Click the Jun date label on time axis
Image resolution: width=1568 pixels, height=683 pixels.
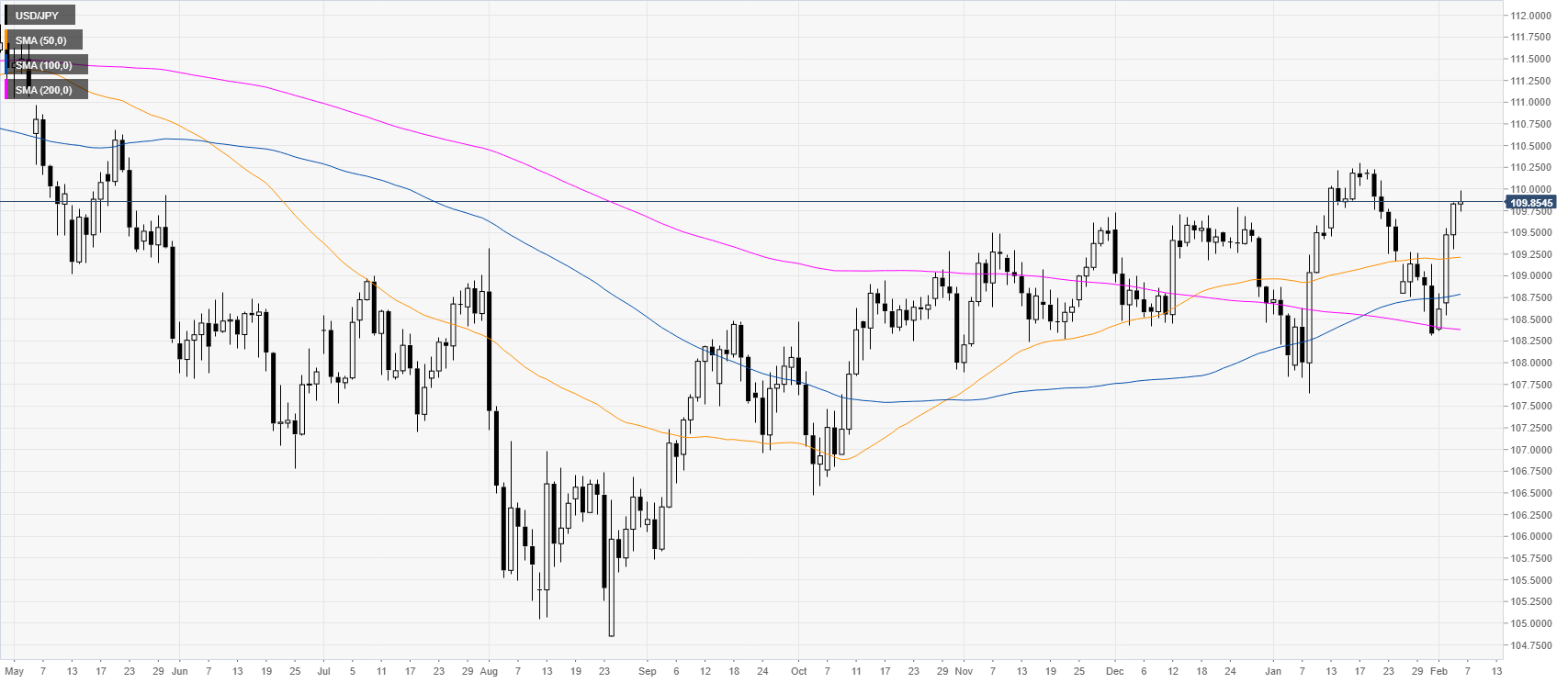pyautogui.click(x=179, y=671)
